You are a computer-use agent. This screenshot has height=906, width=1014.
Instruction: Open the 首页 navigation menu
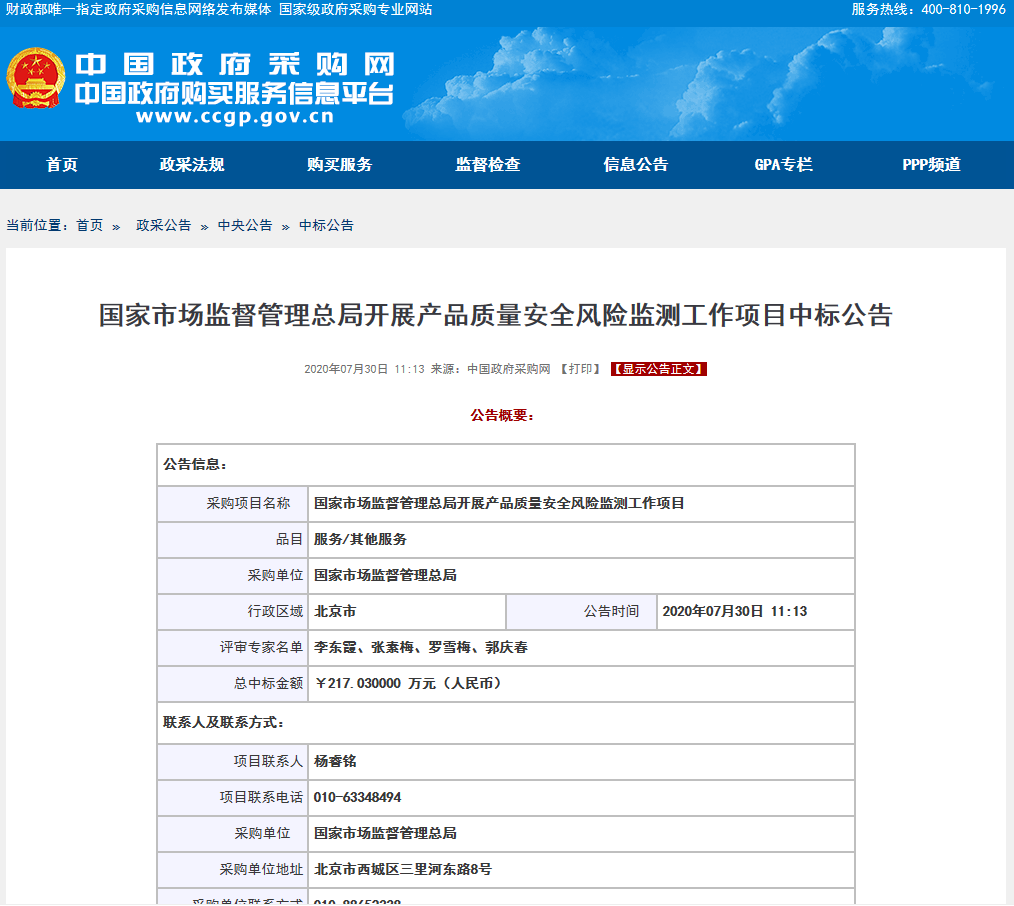(62, 165)
